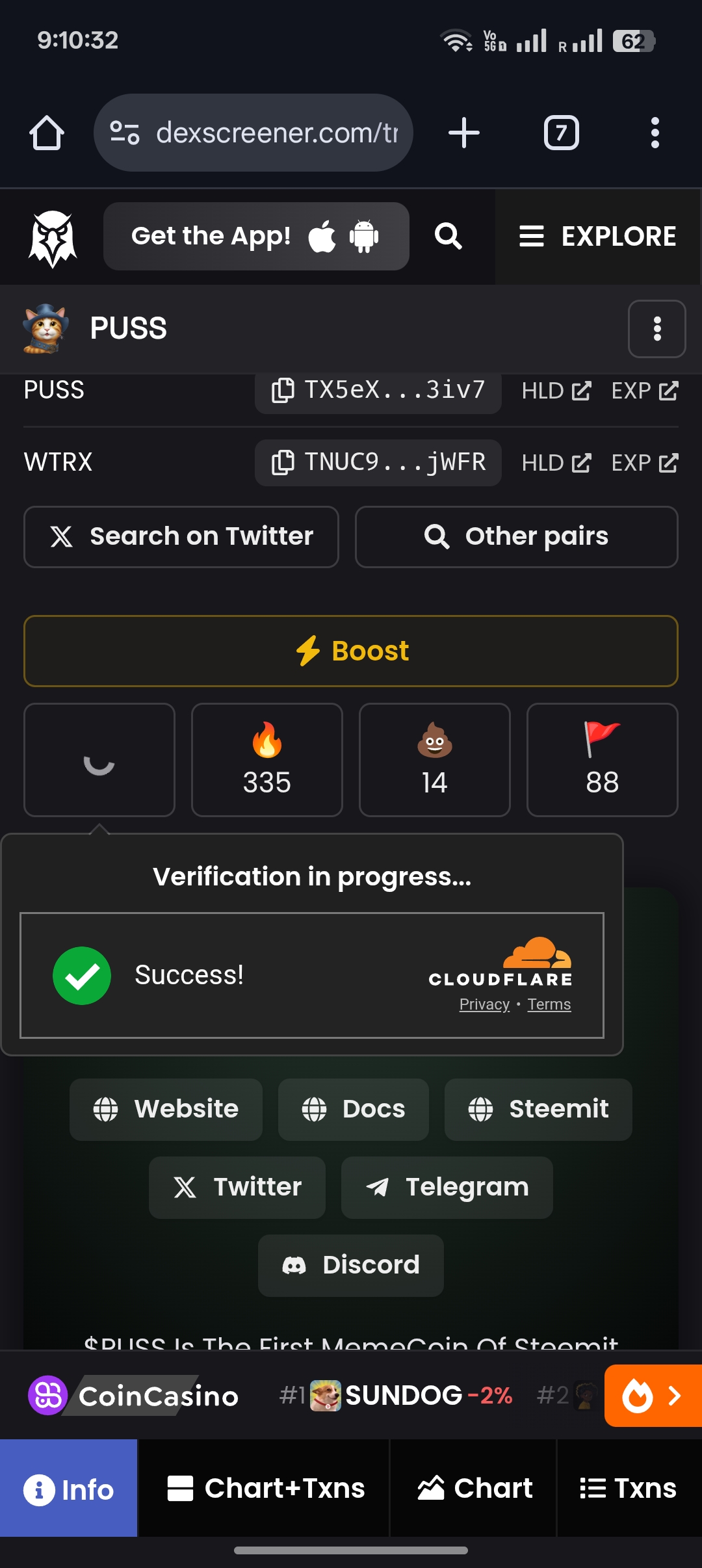Tap the browser home icon

(47, 133)
